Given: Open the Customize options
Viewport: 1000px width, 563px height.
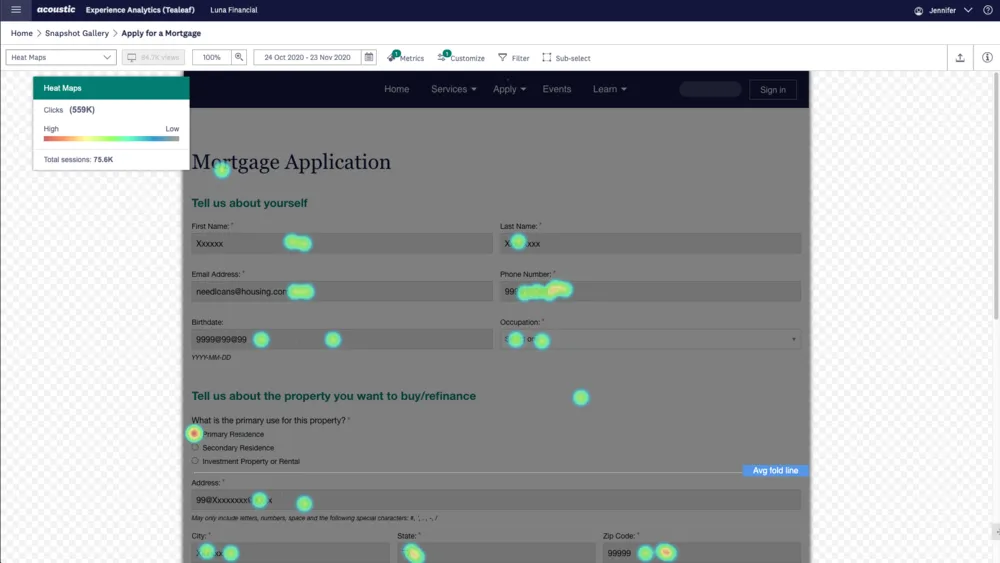Looking at the screenshot, I should (x=461, y=58).
